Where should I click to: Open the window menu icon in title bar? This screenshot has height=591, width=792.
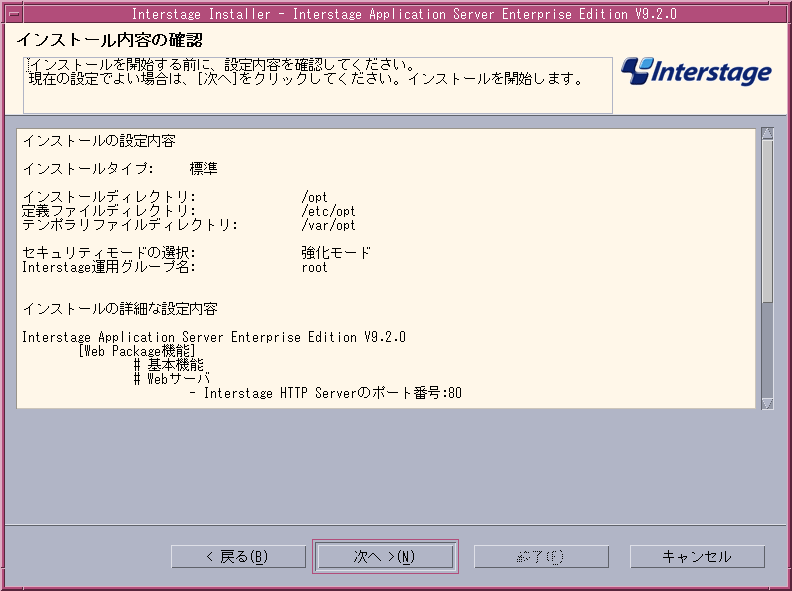15,13
